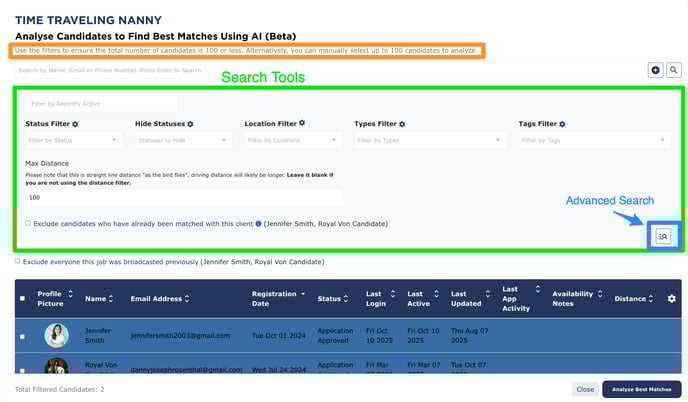Click the add (plus) icon beside search

(x=656, y=70)
